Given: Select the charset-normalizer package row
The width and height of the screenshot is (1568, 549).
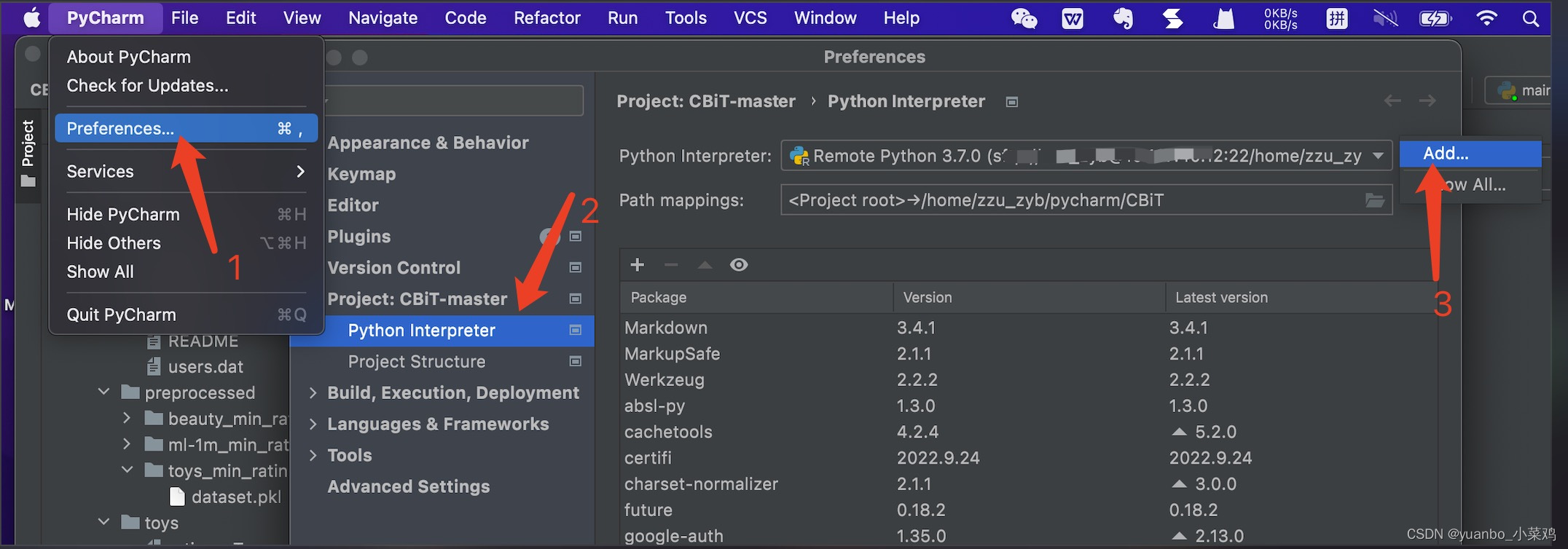Looking at the screenshot, I should coord(1029,484).
